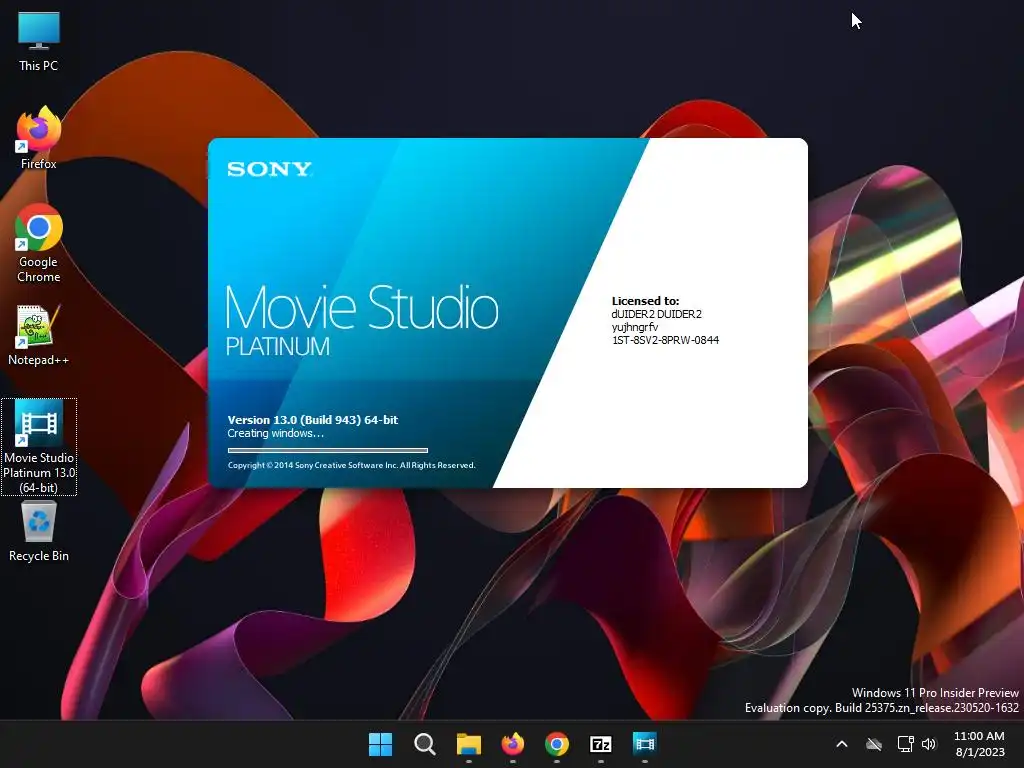Switch to Firefox in the taskbar
The height and width of the screenshot is (768, 1024).
coord(513,744)
